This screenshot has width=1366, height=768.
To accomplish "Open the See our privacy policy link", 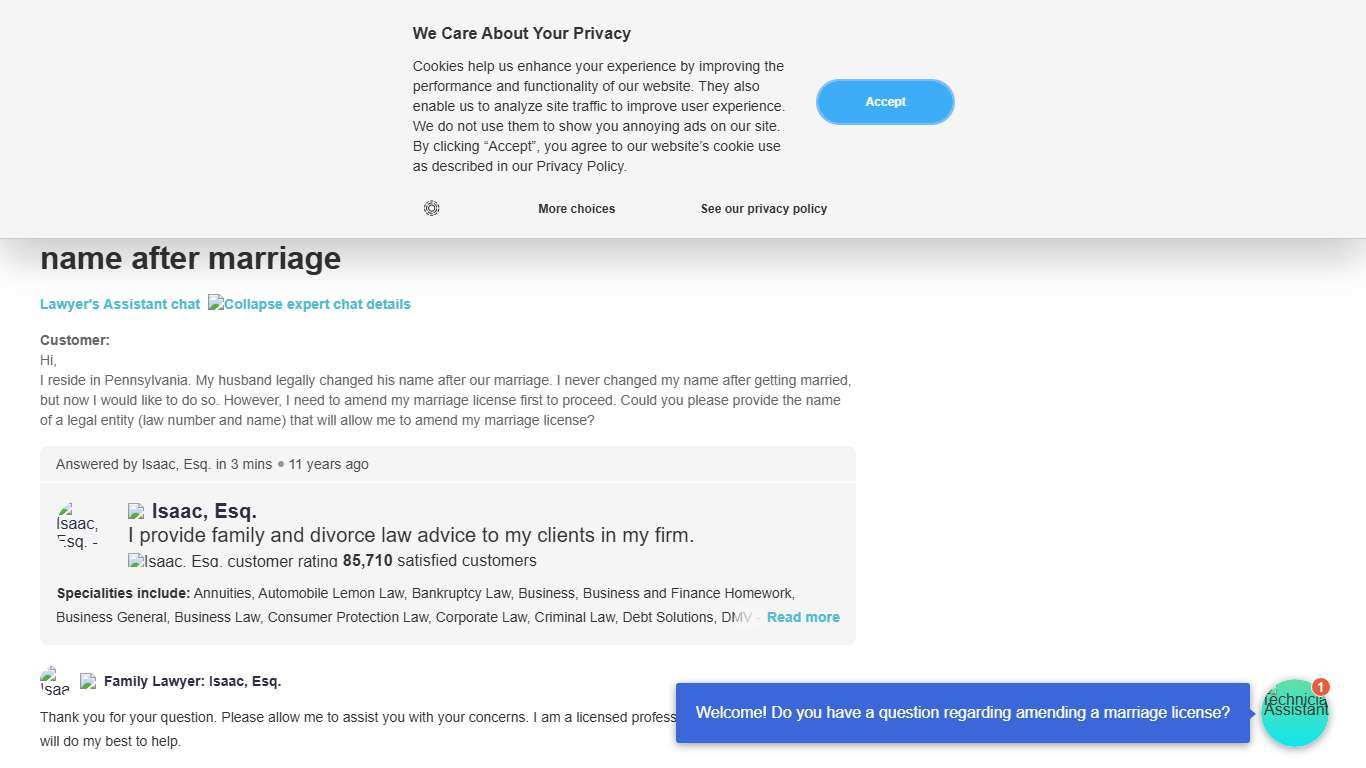I will [x=763, y=209].
